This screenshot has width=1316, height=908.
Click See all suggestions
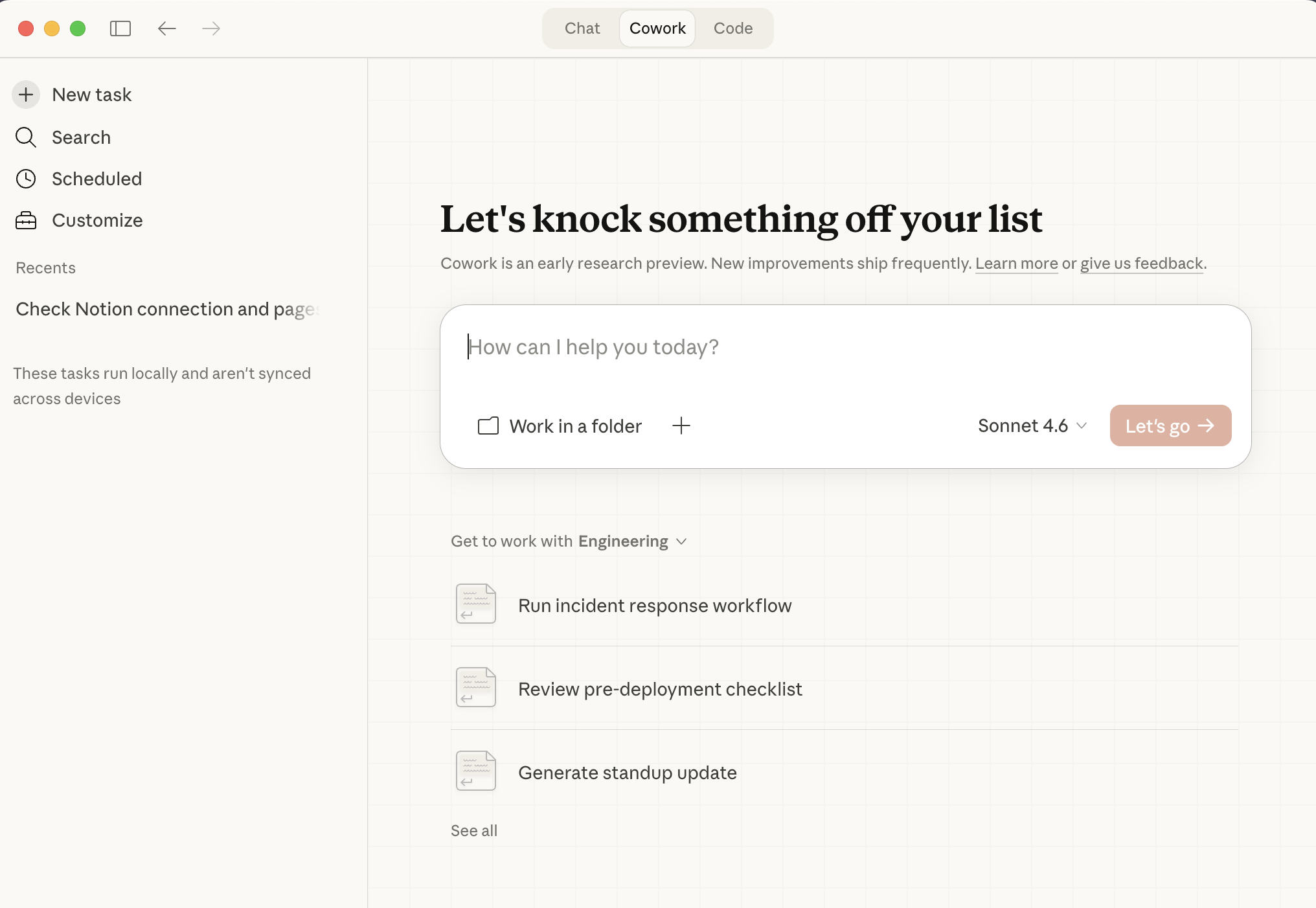pos(474,831)
